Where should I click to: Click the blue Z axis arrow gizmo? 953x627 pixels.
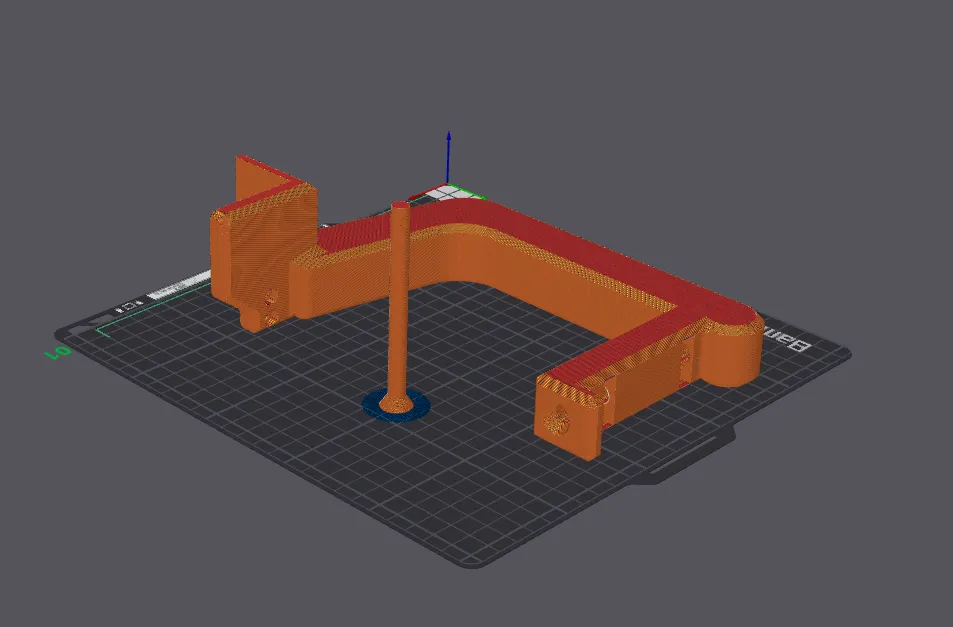tap(449, 157)
